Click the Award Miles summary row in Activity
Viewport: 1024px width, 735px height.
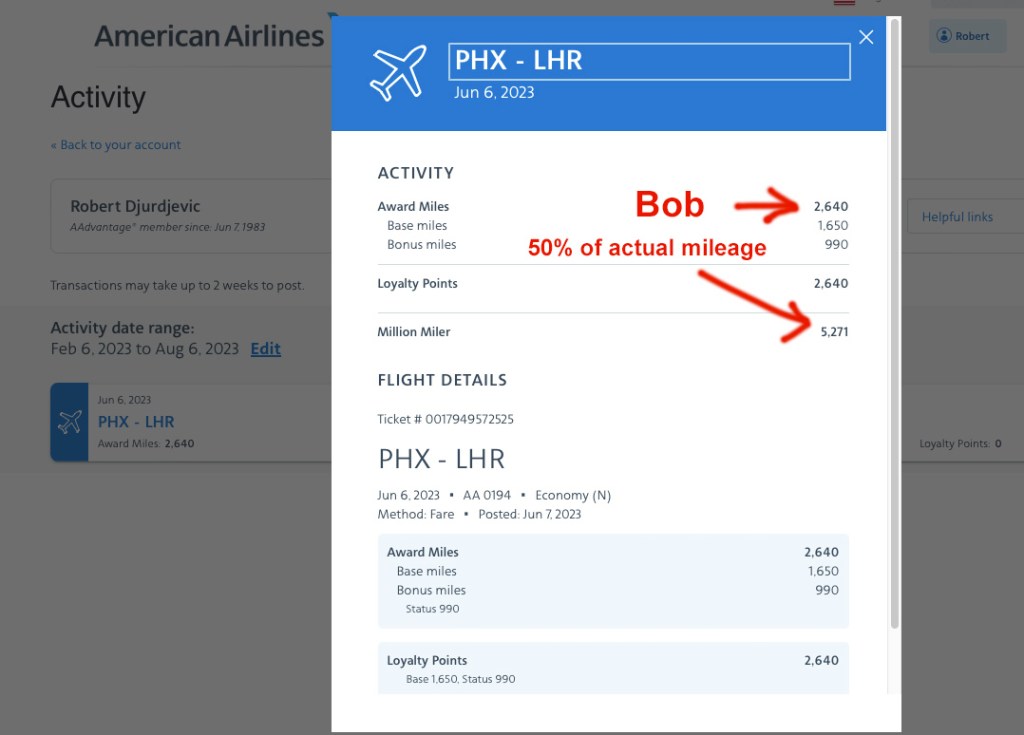tap(612, 207)
